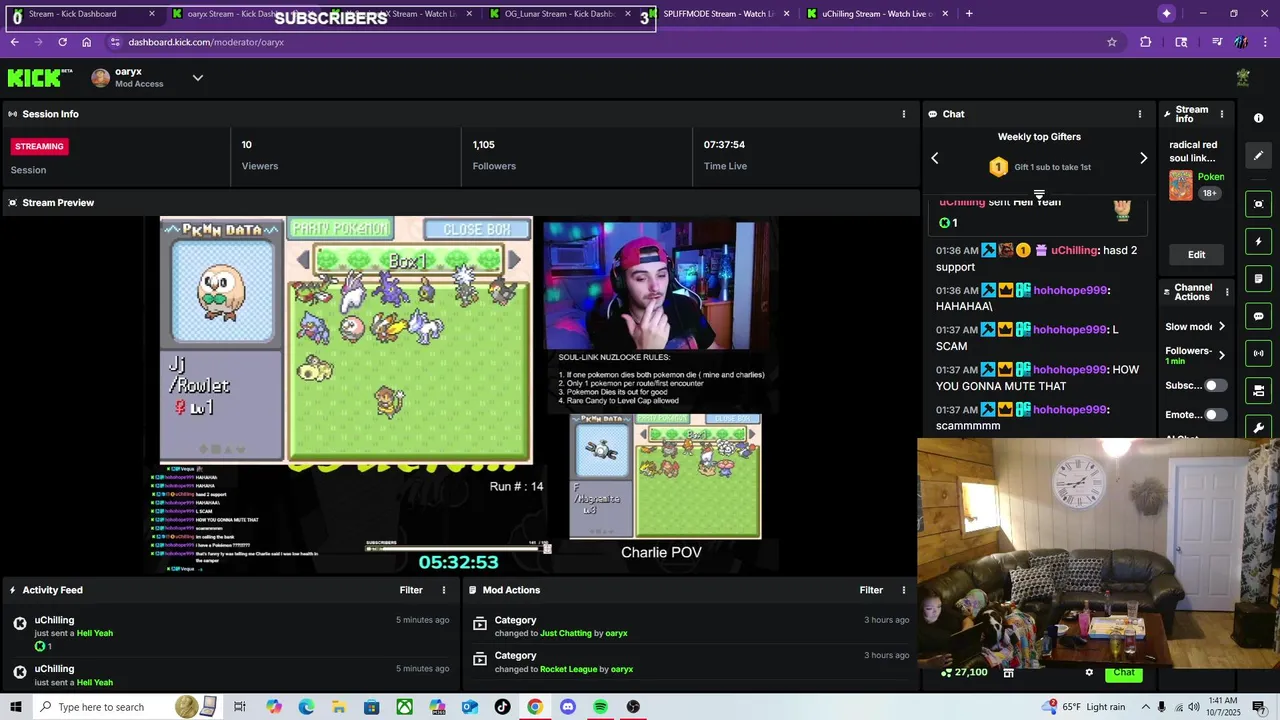Open the browser extensions puzzle icon
The image size is (1280, 720).
tap(1146, 42)
